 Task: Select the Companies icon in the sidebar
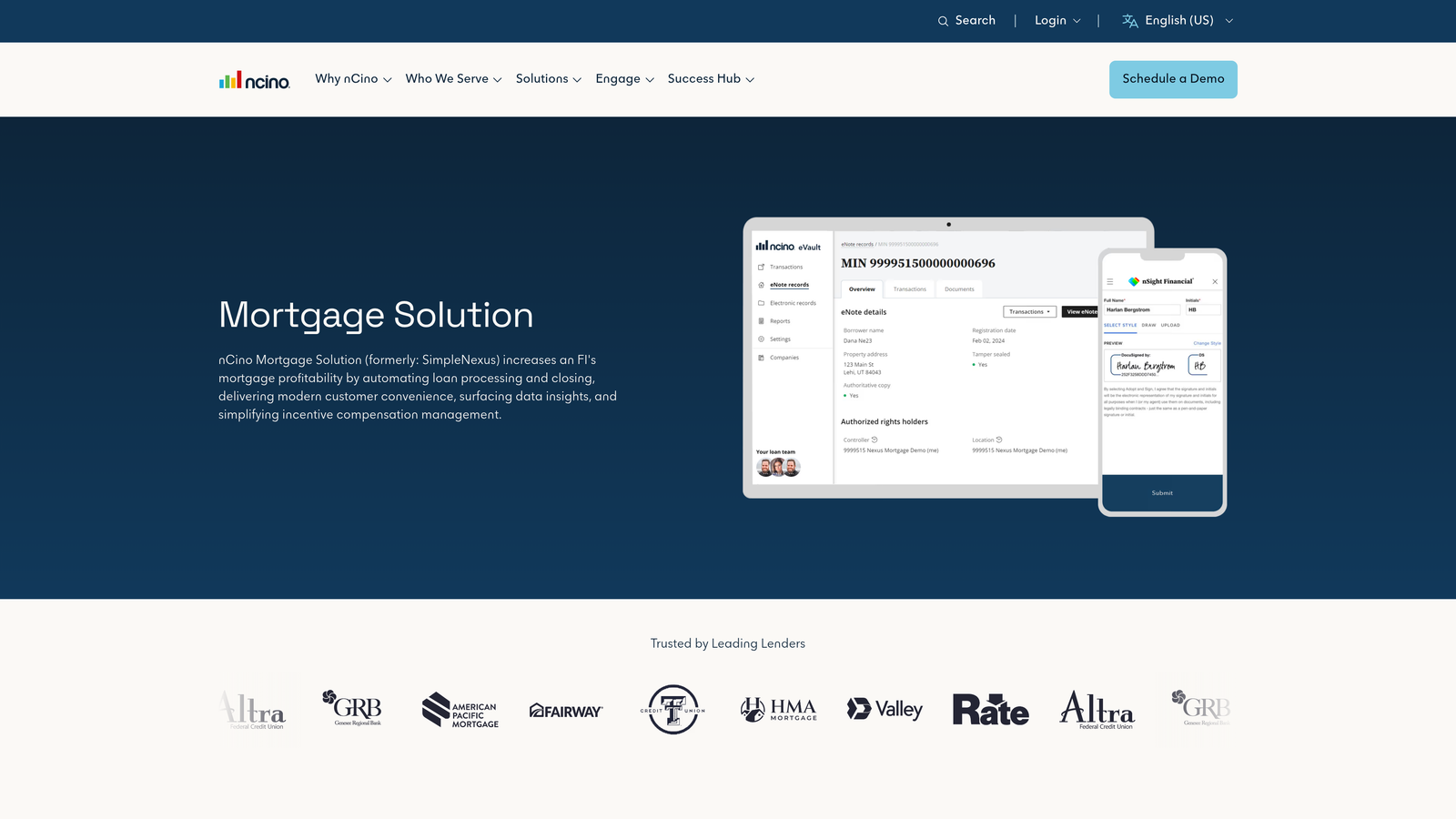coord(763,357)
